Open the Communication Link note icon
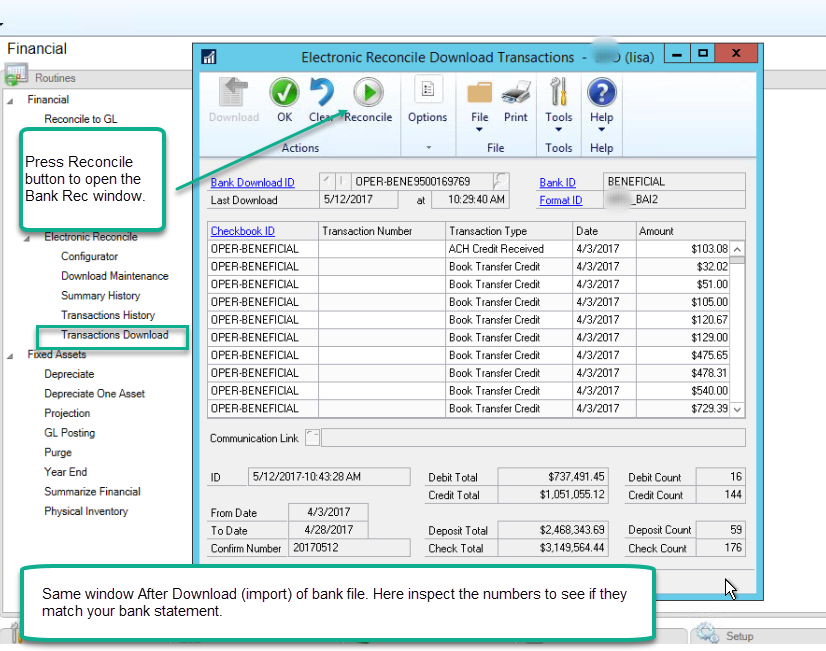 point(313,436)
